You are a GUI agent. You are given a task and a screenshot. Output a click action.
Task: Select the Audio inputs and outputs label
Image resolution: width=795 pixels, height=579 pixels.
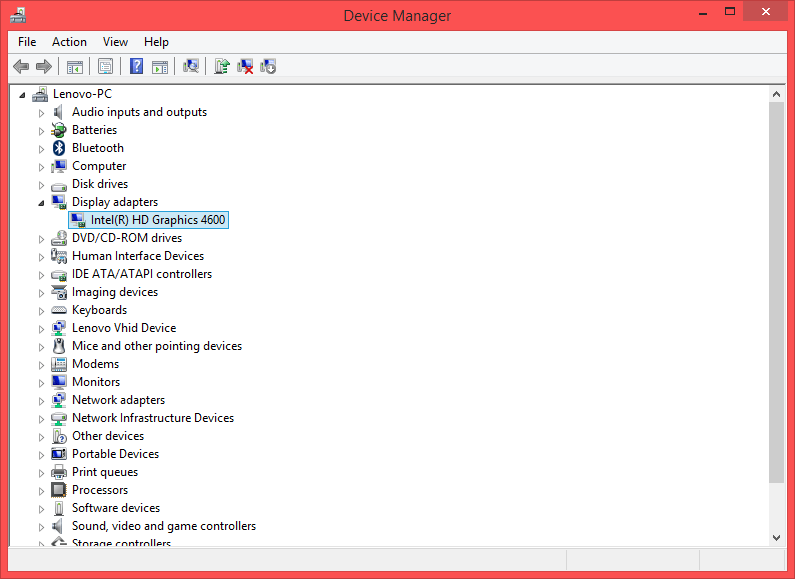pos(139,112)
